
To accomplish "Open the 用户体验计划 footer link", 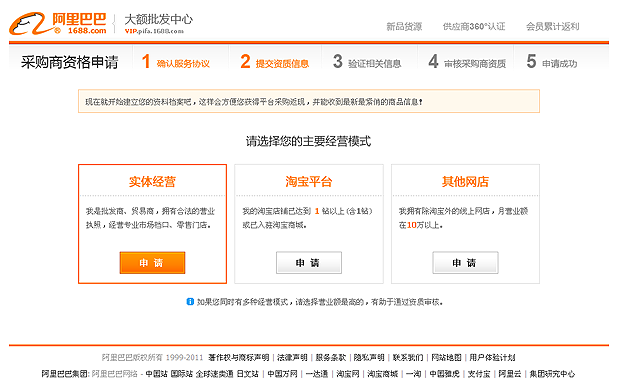I will click(x=492, y=358).
